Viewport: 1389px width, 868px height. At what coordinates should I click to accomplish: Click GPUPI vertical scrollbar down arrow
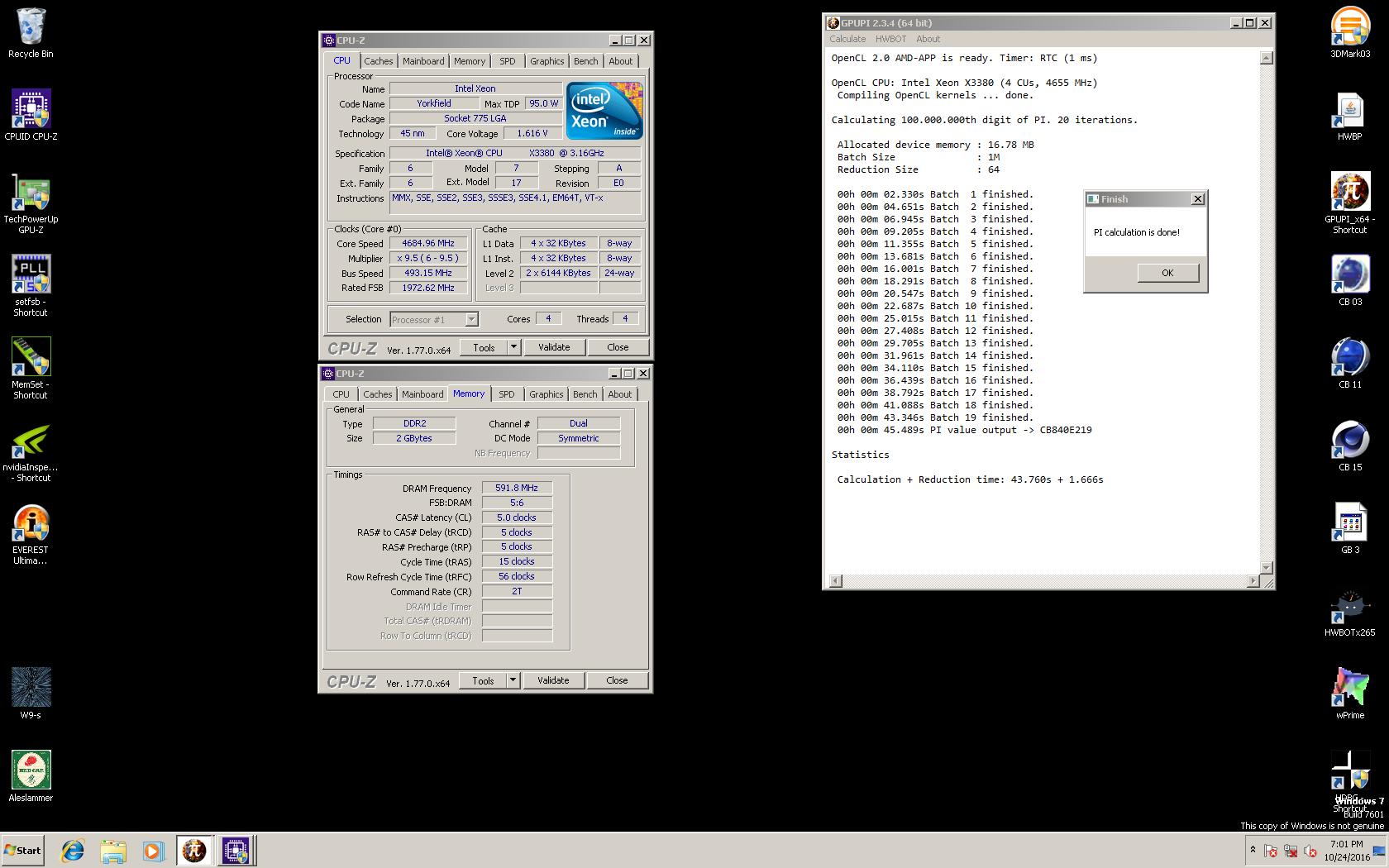click(1266, 567)
